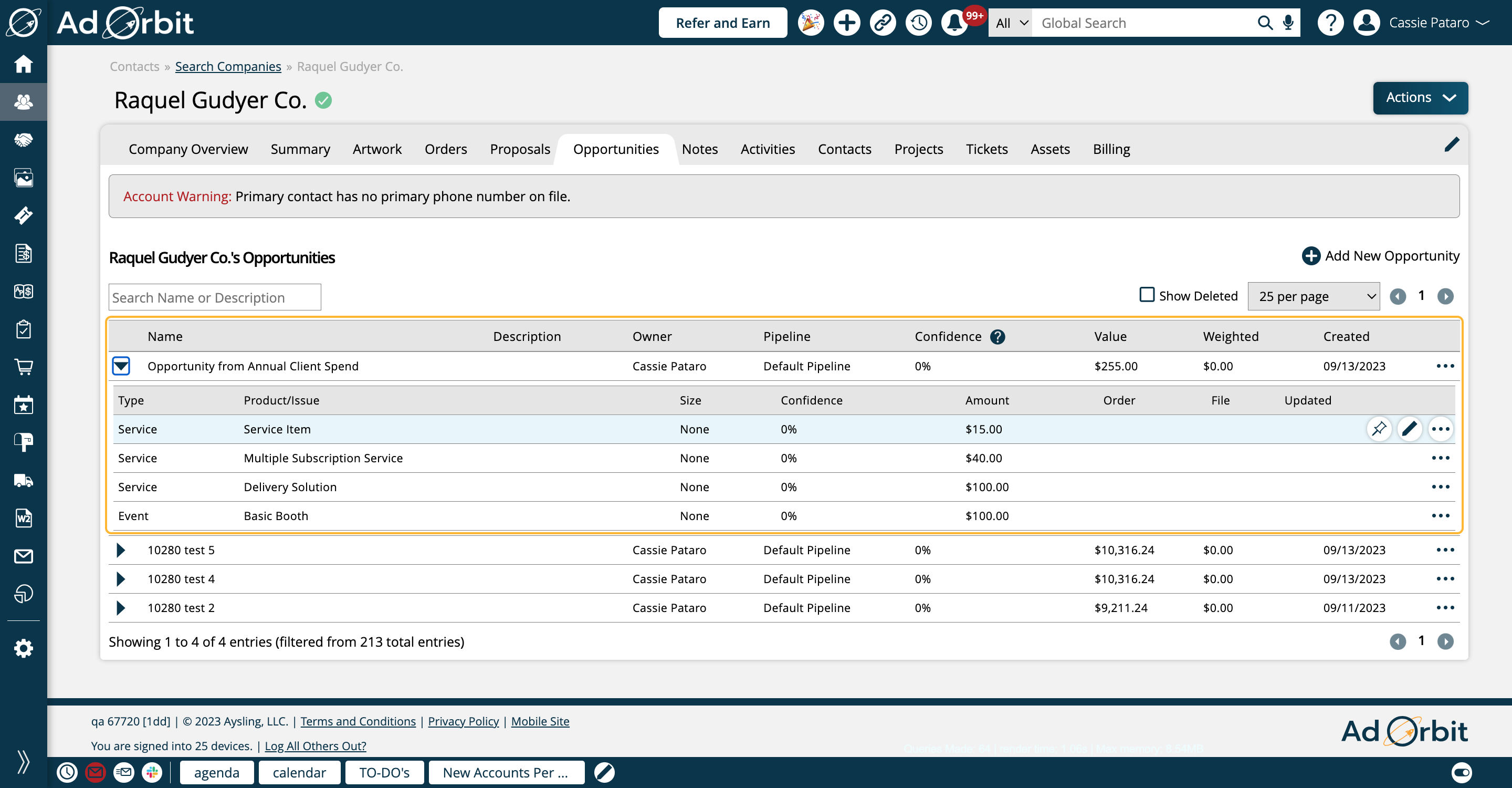Click the plus quick-add icon in header
The height and width of the screenshot is (788, 1512).
click(846, 23)
